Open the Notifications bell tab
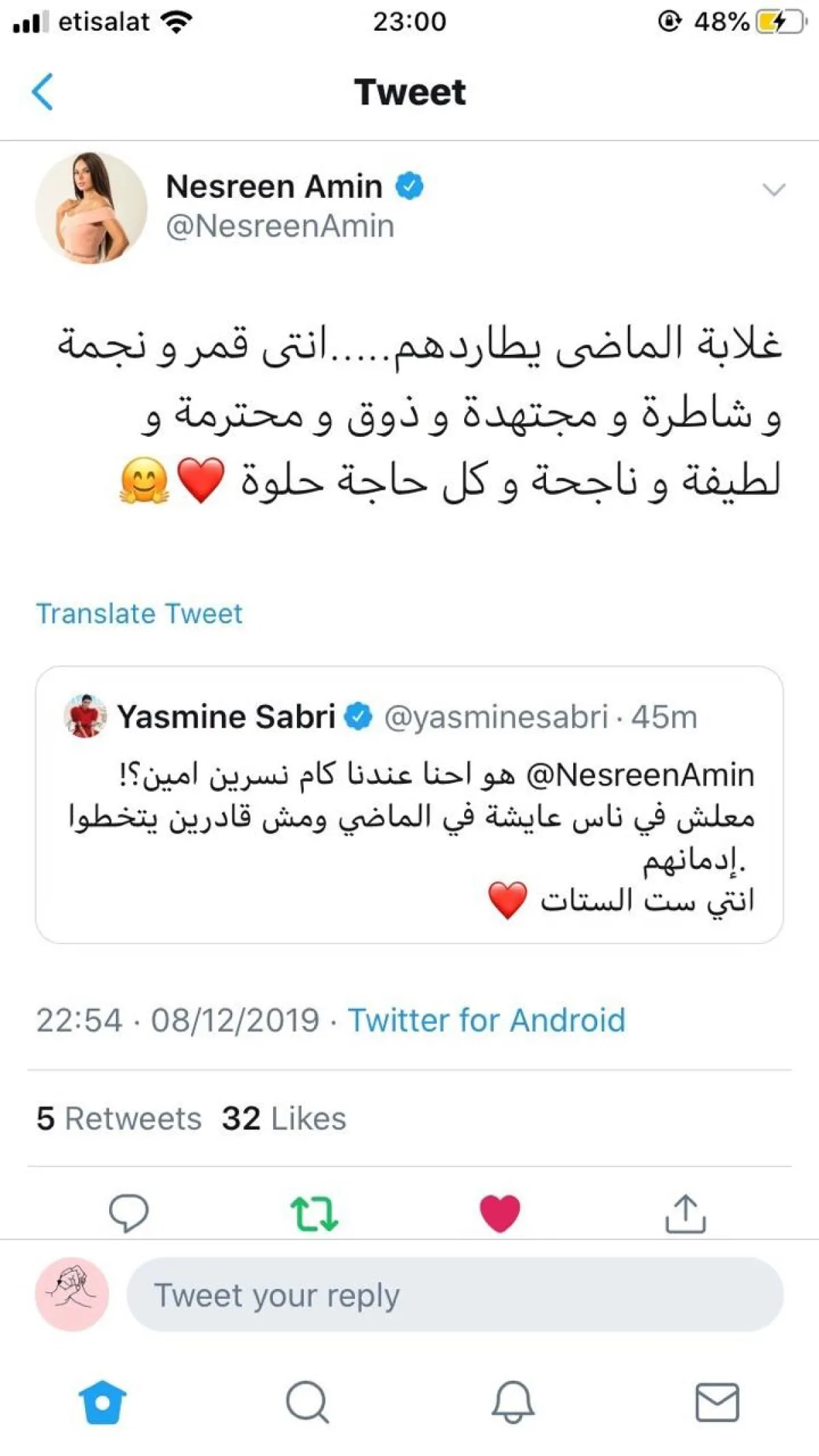Image resolution: width=819 pixels, height=1456 pixels. pos(513,1403)
